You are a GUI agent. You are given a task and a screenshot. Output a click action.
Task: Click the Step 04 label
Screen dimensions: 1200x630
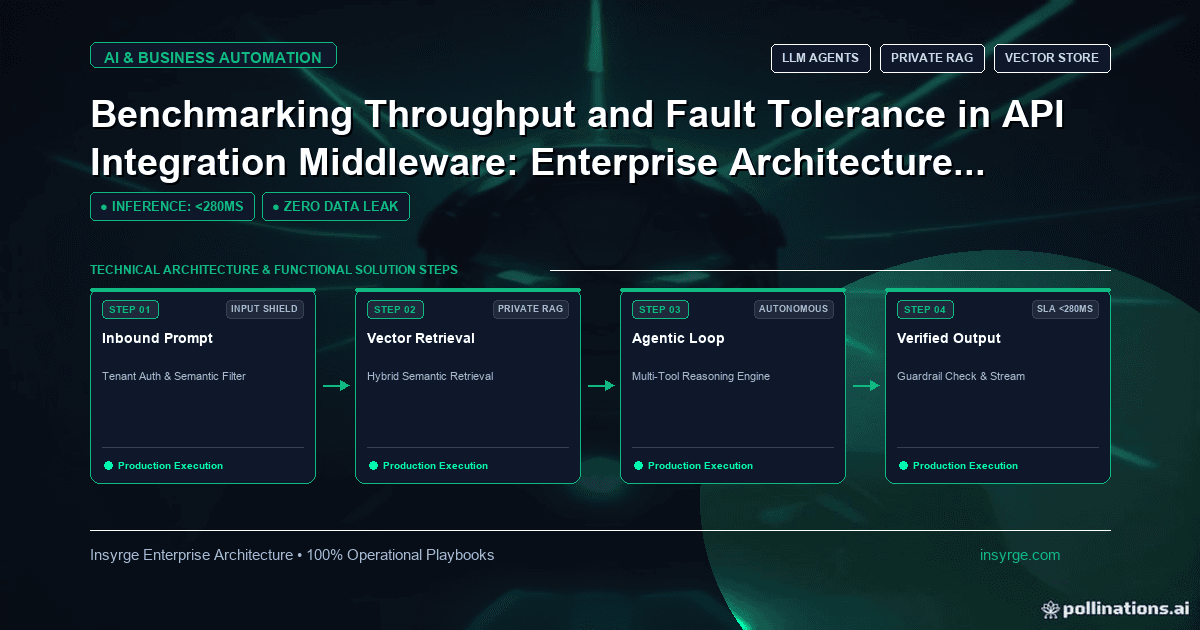pos(925,310)
